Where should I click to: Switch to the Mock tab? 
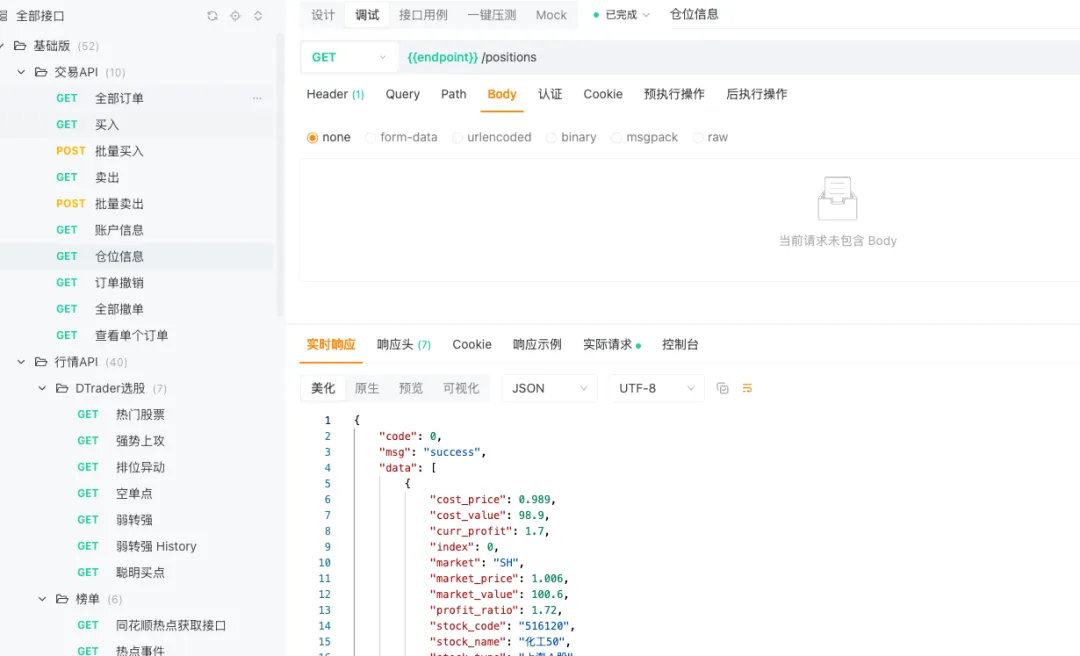(551, 14)
